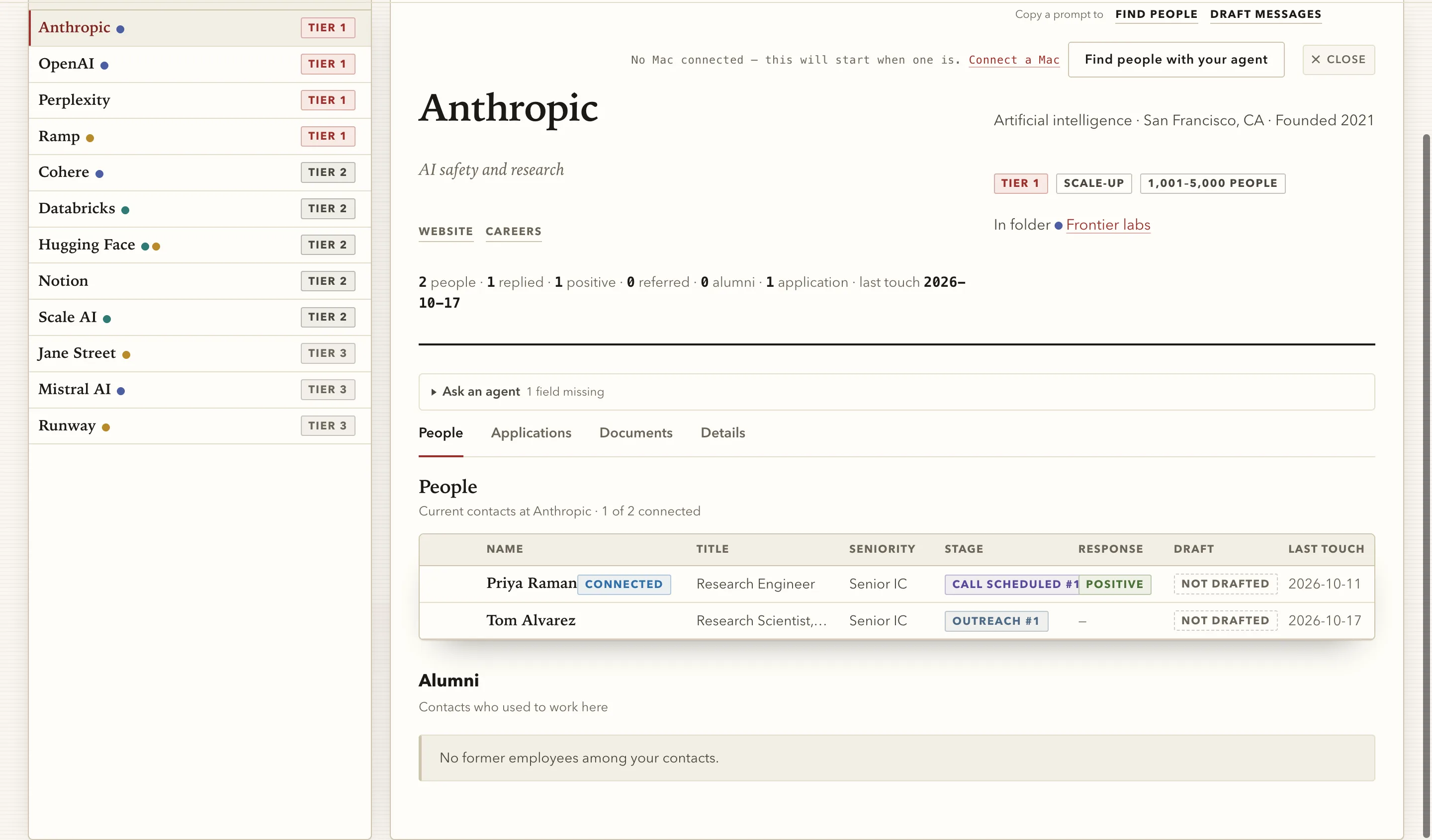Select Scale AI in the company list
The height and width of the screenshot is (840, 1432).
200,318
